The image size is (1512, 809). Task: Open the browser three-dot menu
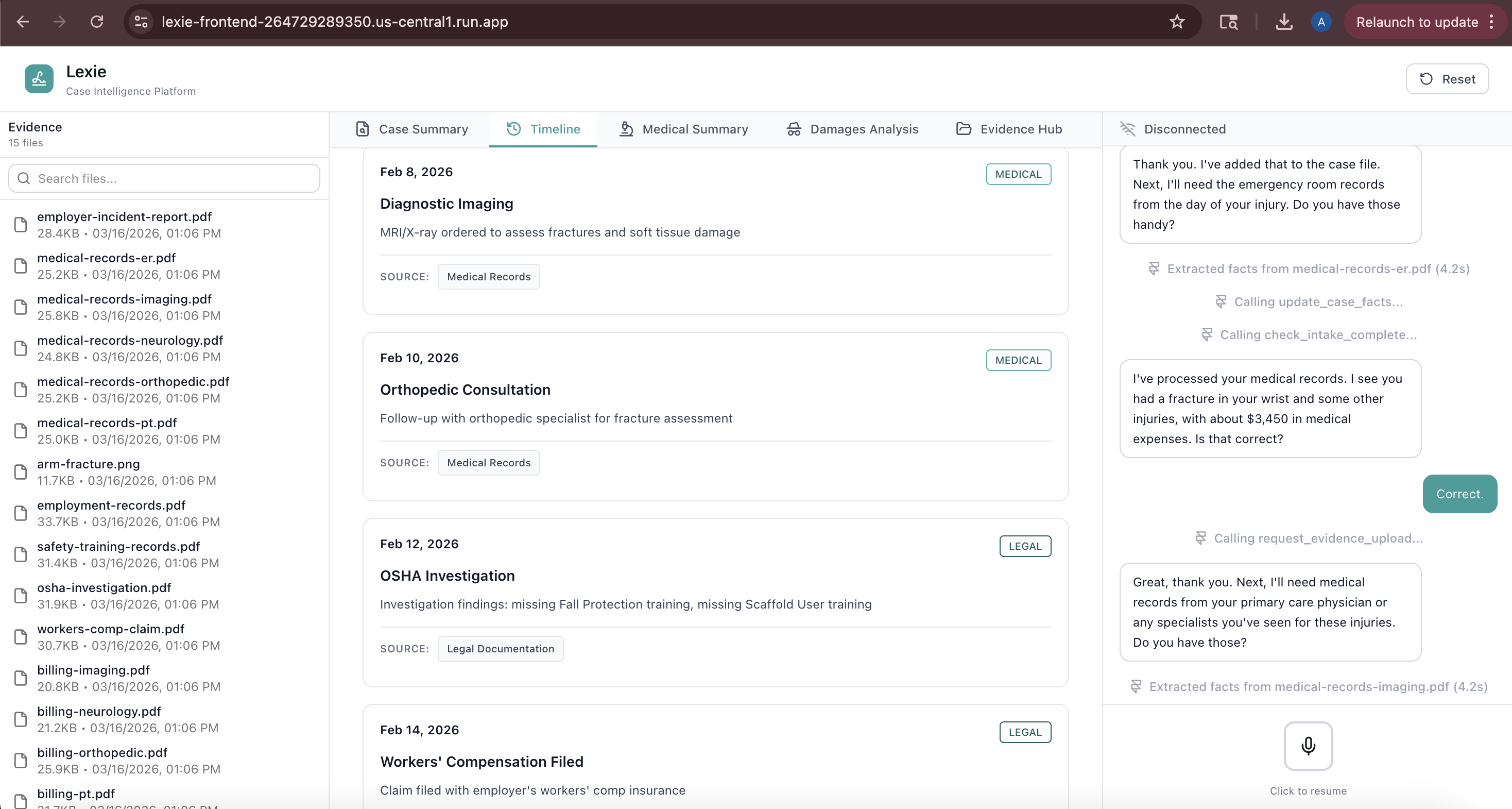click(x=1491, y=22)
